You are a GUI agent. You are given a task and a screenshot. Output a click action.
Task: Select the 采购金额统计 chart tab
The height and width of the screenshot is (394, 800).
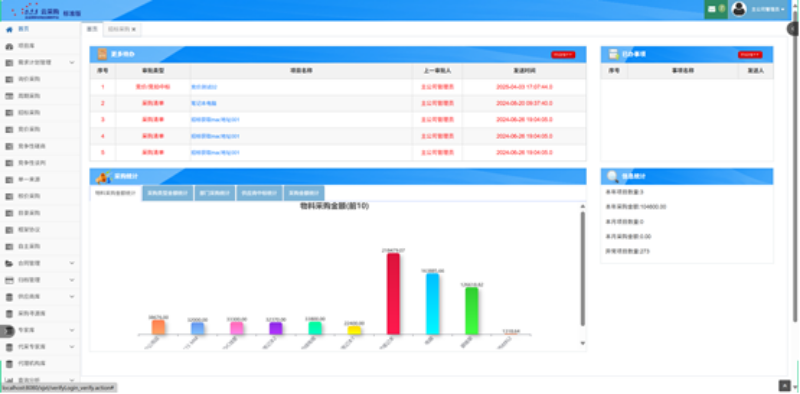pyautogui.click(x=304, y=193)
